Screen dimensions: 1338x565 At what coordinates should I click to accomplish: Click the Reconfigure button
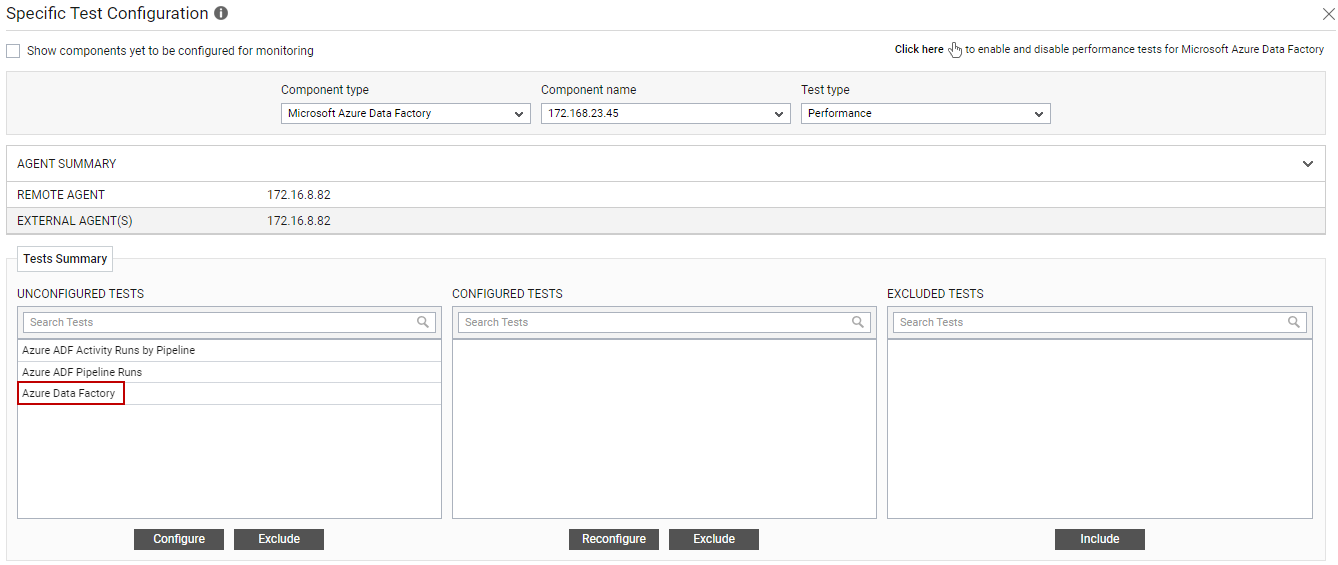(614, 539)
